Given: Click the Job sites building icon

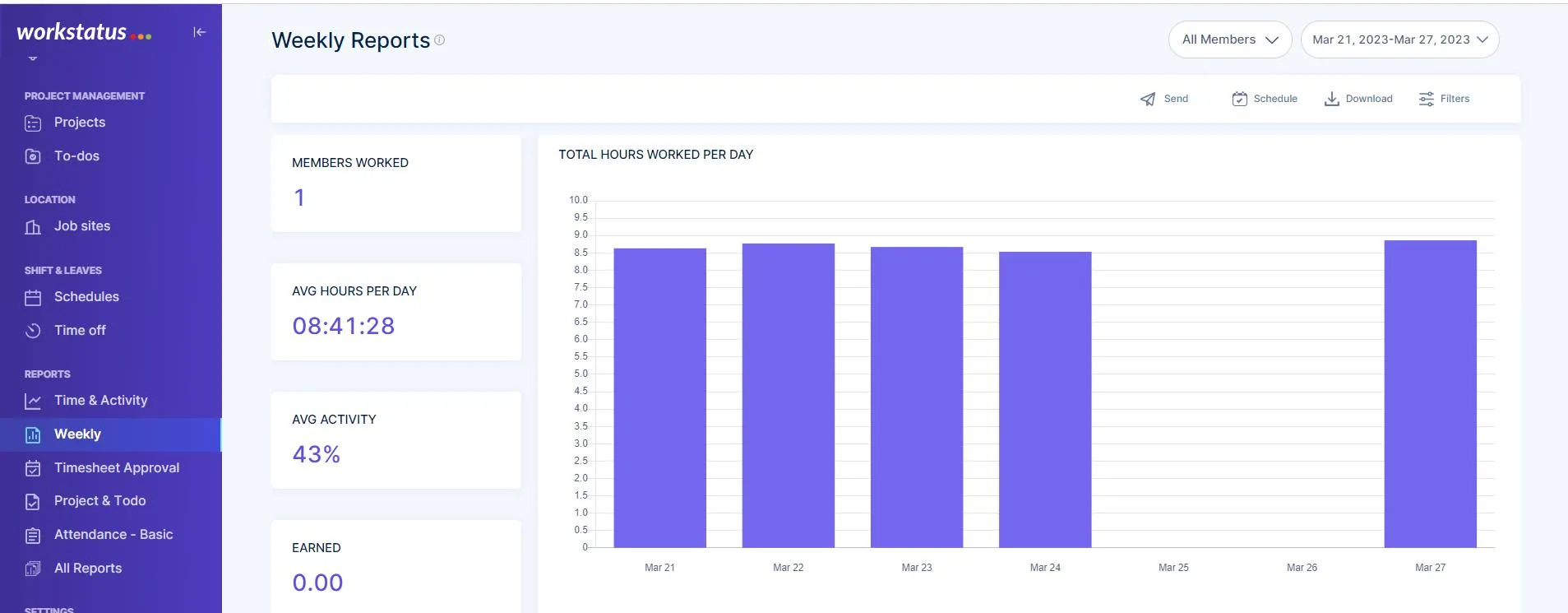Looking at the screenshot, I should pyautogui.click(x=33, y=226).
